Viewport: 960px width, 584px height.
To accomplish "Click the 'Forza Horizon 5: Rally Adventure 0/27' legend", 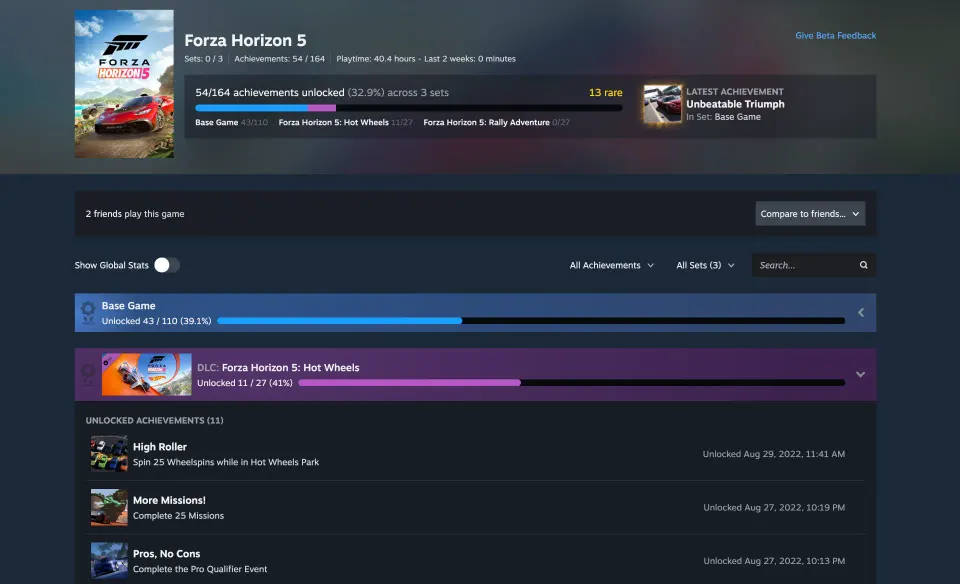I will 497,122.
